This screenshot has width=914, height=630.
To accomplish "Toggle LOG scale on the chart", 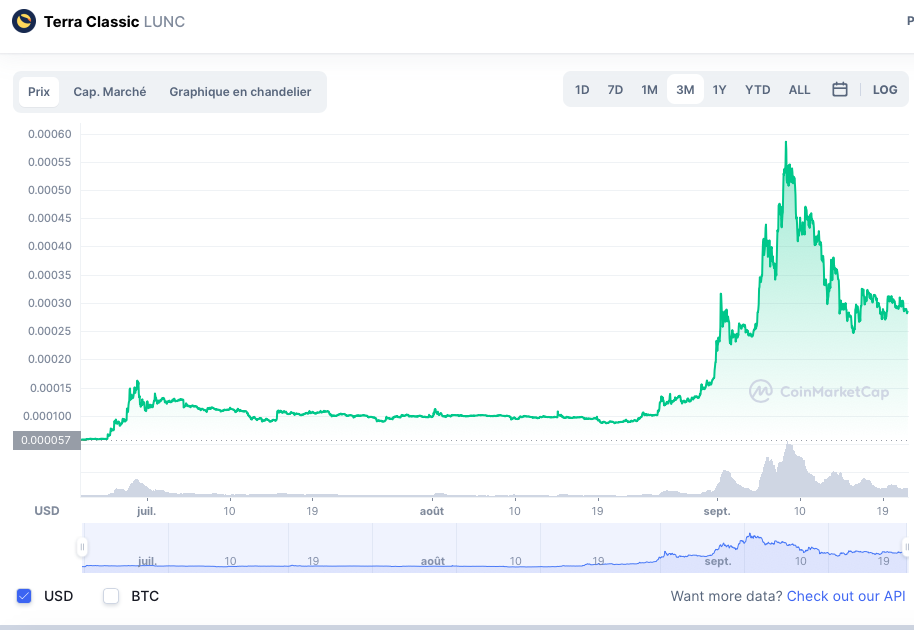I will (x=885, y=90).
